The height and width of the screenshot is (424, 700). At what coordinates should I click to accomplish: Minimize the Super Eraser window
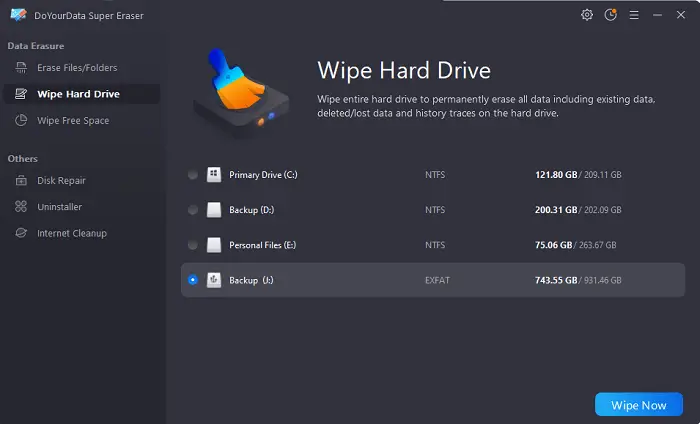pyautogui.click(x=657, y=15)
